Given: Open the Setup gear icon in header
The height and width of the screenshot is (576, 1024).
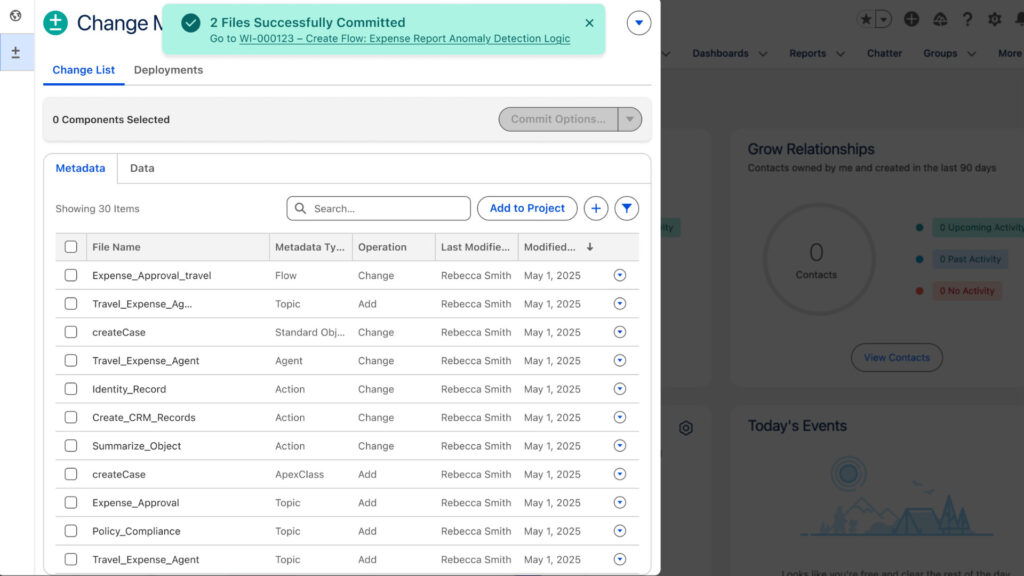Looking at the screenshot, I should point(994,19).
